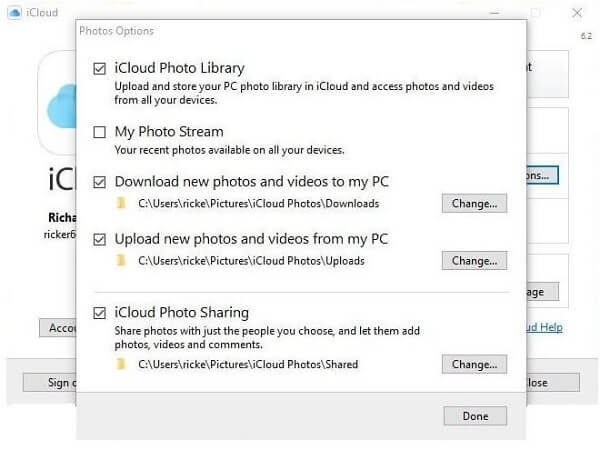This screenshot has height=450, width=600.
Task: Change the Uploads folder location
Action: pyautogui.click(x=474, y=261)
